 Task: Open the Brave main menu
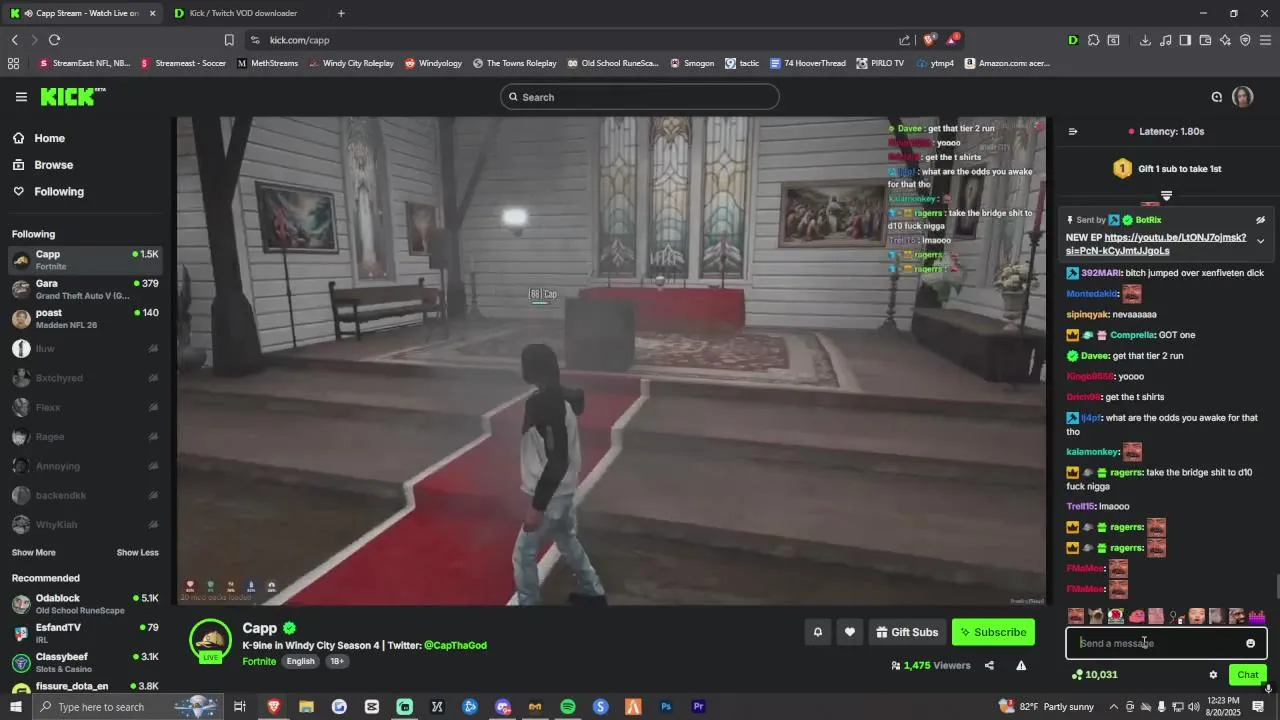coord(1265,40)
